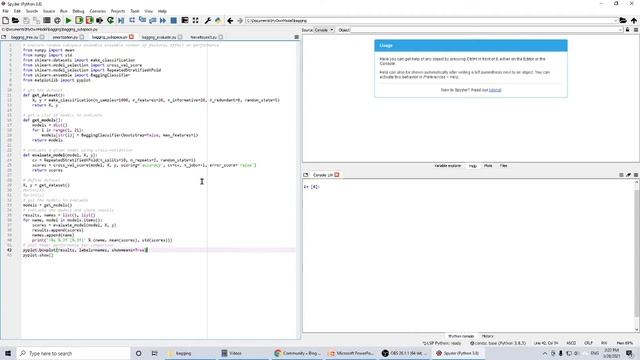Viewport: 640px width, 360px height.
Task: Browse a working directory folder icon
Action: 623,20
